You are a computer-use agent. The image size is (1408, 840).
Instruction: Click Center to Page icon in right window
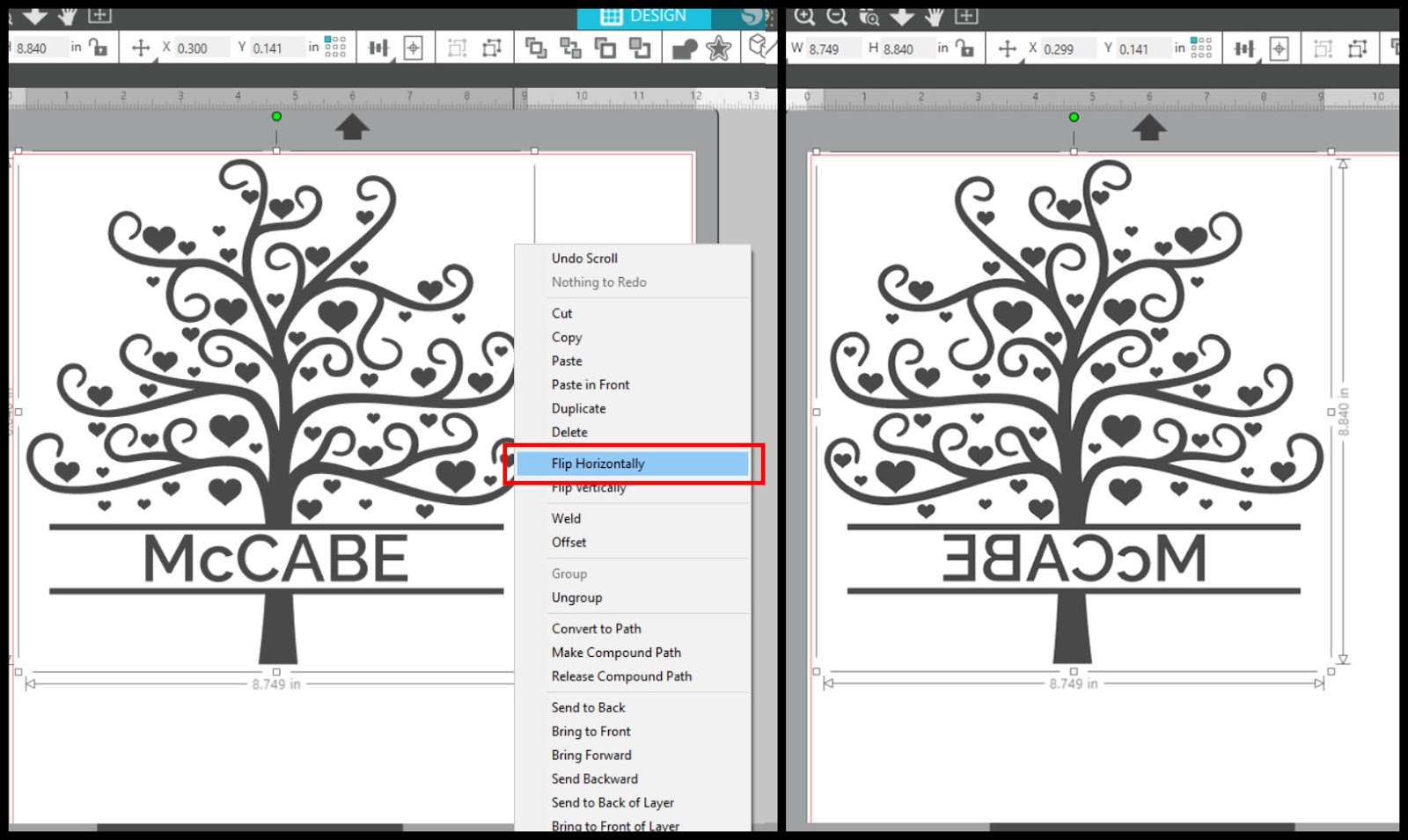click(1279, 47)
